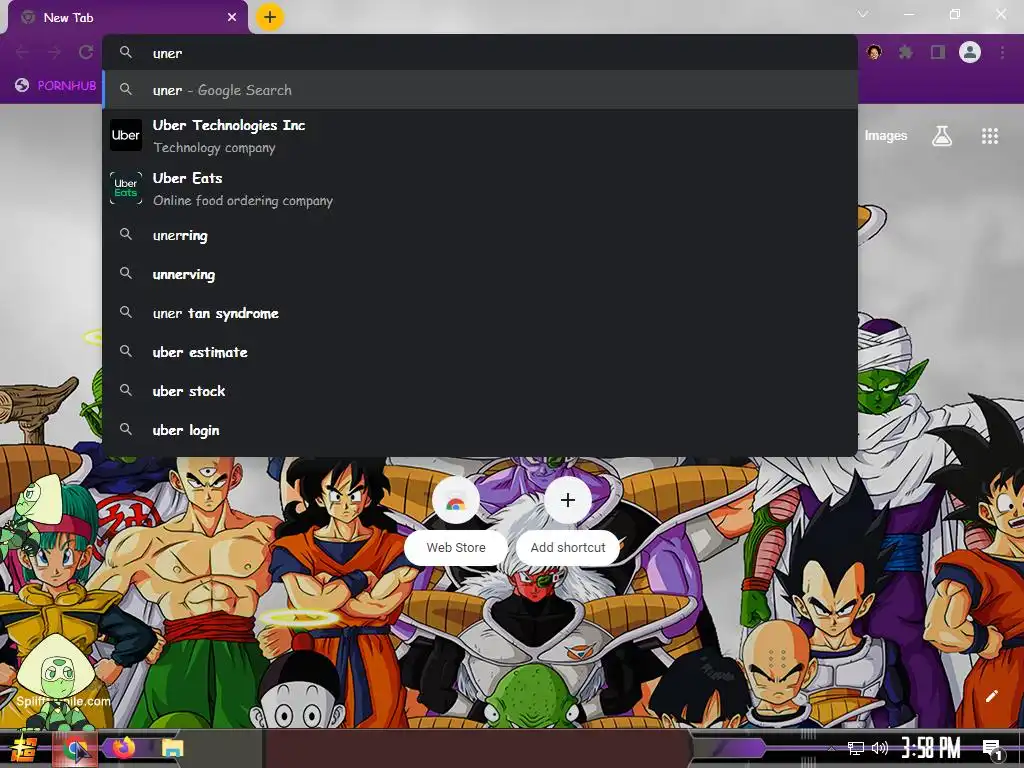The width and height of the screenshot is (1024, 768).
Task: Click the Add shortcut button
Action: click(568, 520)
